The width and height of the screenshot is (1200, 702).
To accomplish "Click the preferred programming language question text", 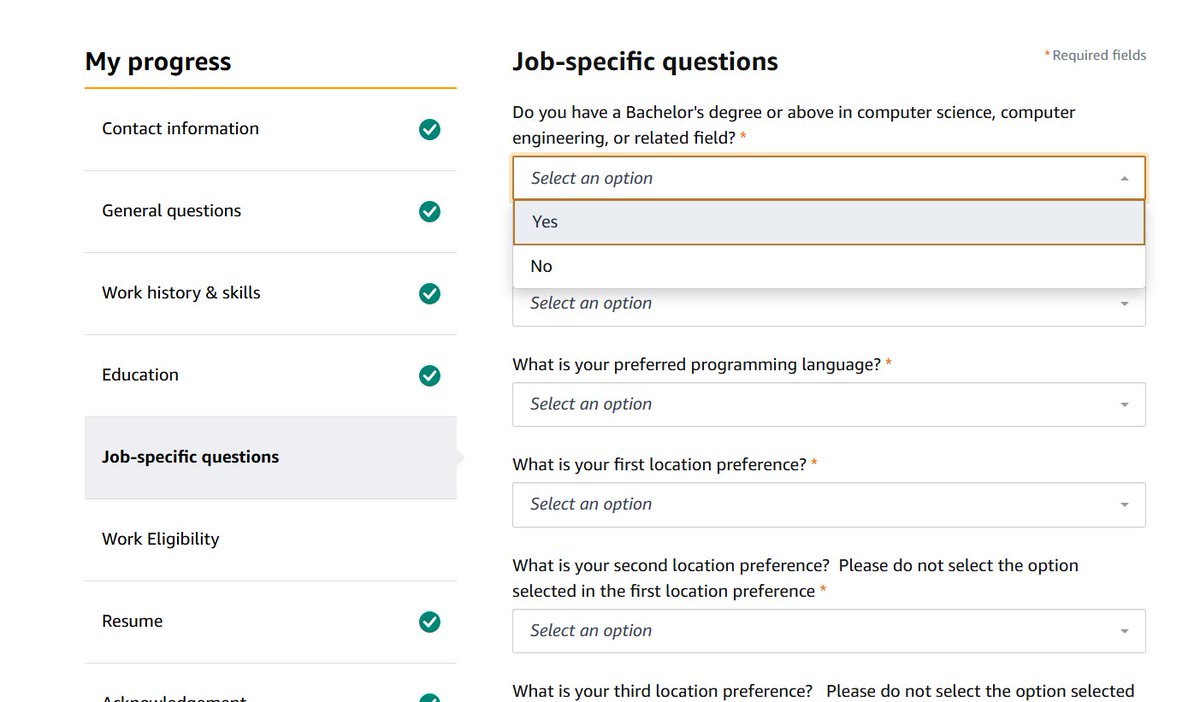I will tap(702, 365).
